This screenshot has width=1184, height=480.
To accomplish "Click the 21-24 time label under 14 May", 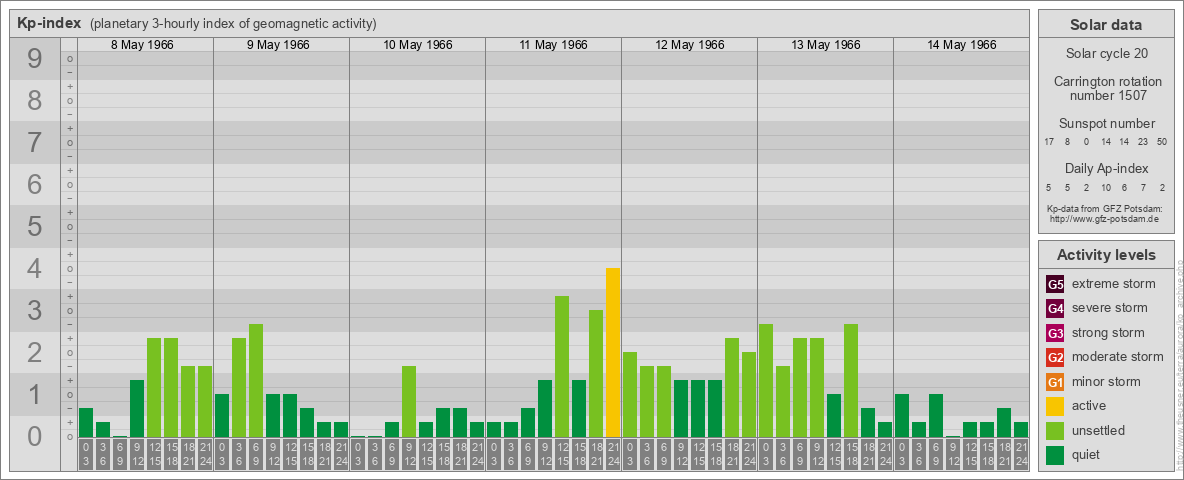I will click(x=1021, y=455).
